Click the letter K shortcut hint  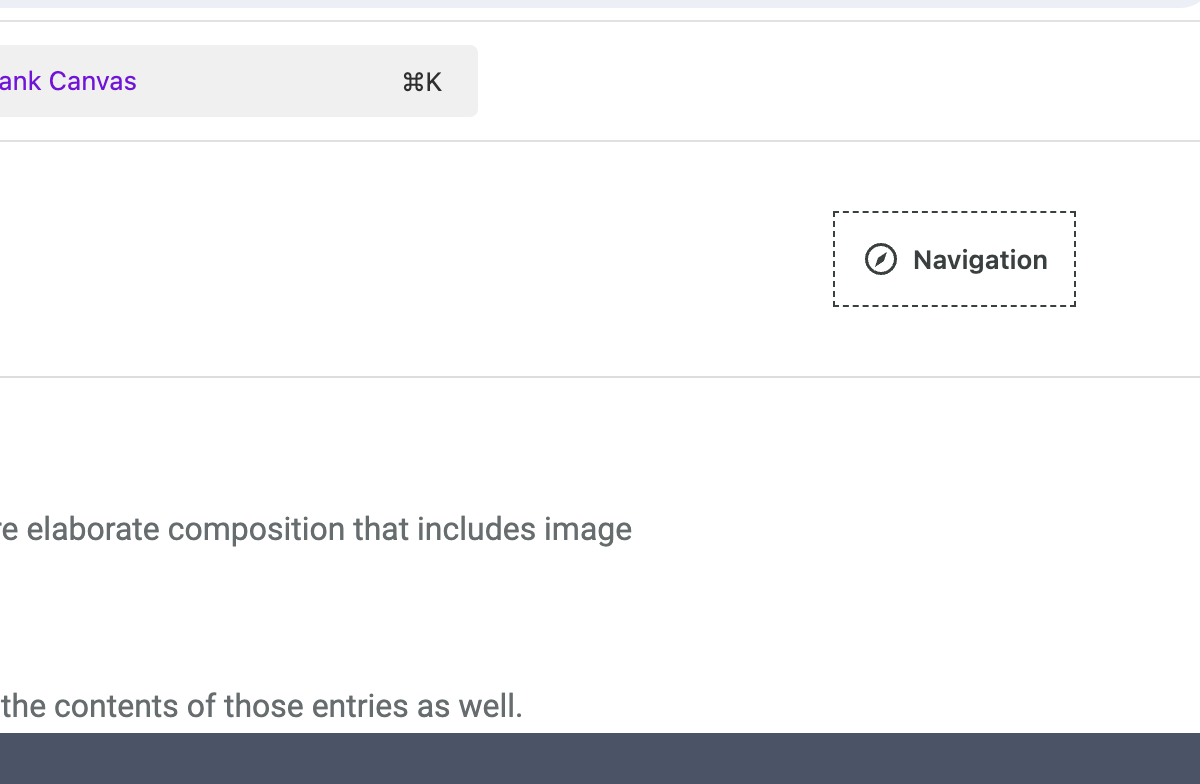coord(434,82)
